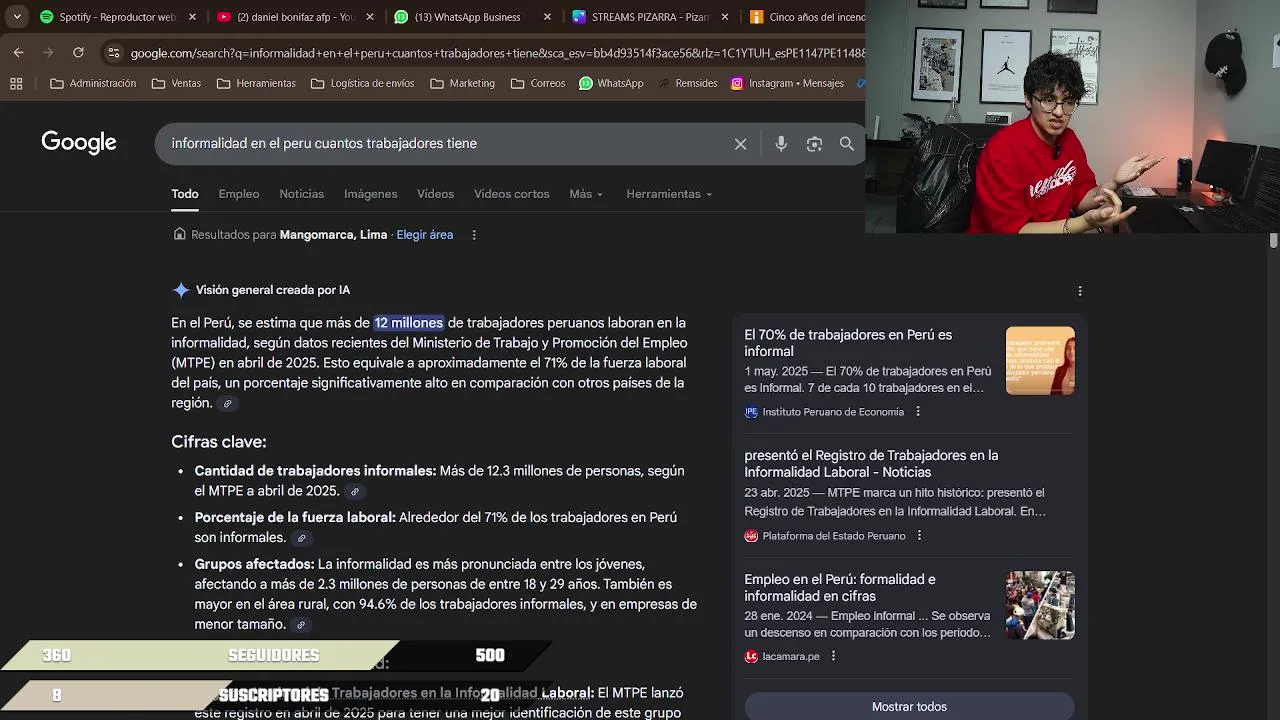The width and height of the screenshot is (1280, 720).
Task: Select the Videos cortos results tab
Action: (x=512, y=194)
